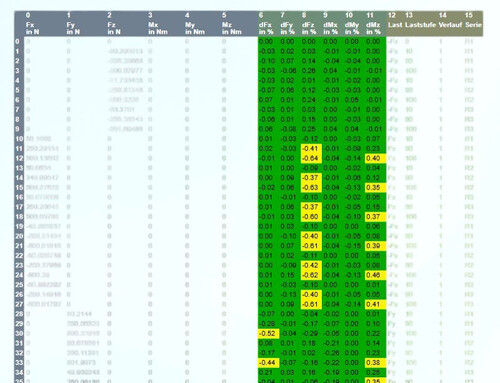This screenshot has height=383, width=500.
Task: Click yellow cell -0.44 in row 33
Action: [268, 363]
